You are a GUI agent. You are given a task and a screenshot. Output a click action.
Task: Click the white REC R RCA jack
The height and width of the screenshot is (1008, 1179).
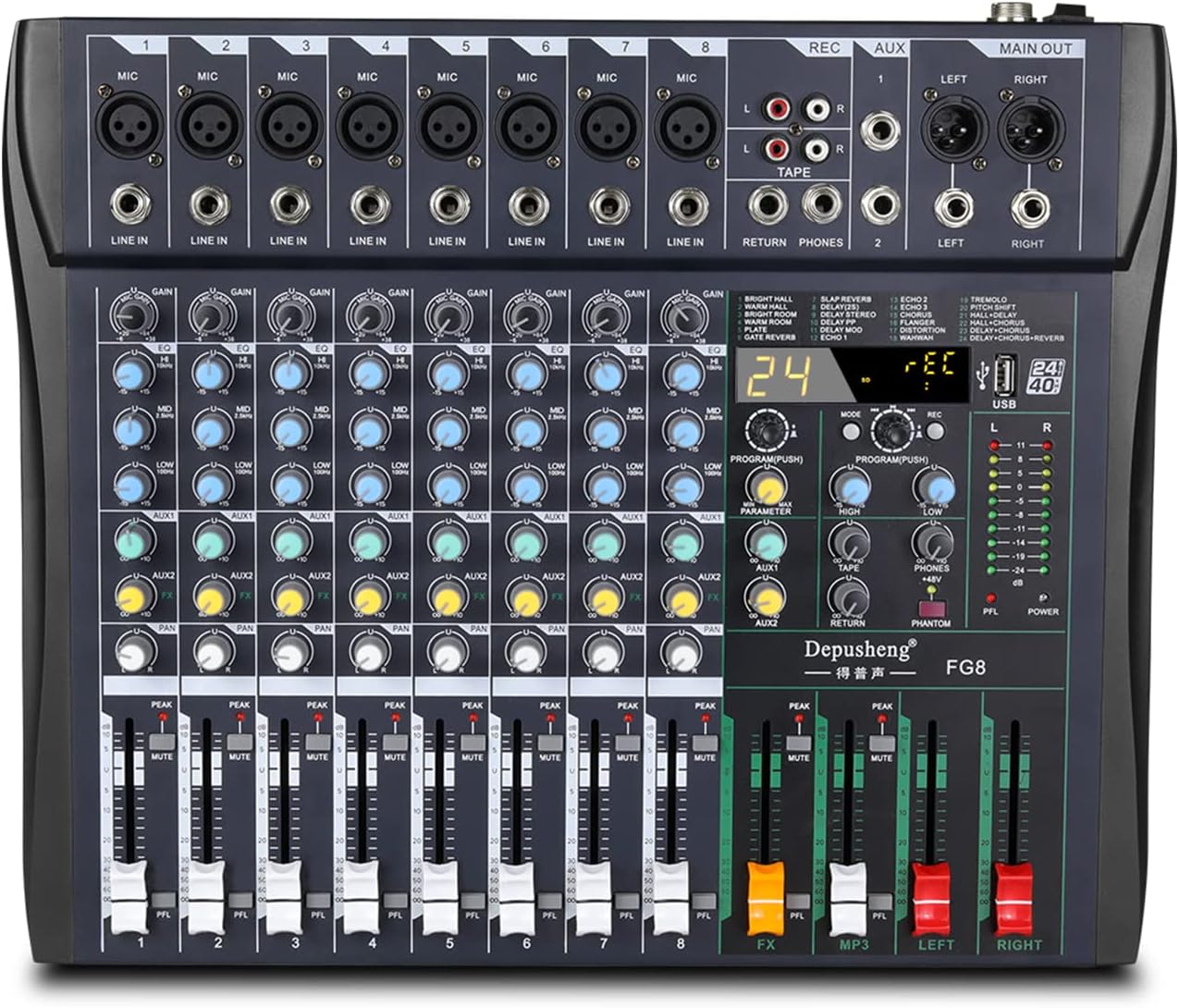point(817,110)
